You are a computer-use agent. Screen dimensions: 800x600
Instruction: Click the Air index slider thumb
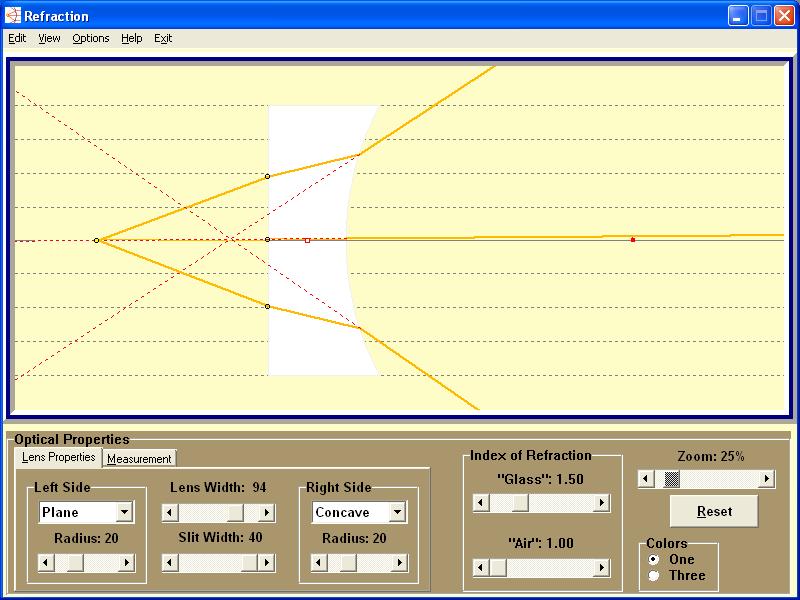[x=498, y=567]
